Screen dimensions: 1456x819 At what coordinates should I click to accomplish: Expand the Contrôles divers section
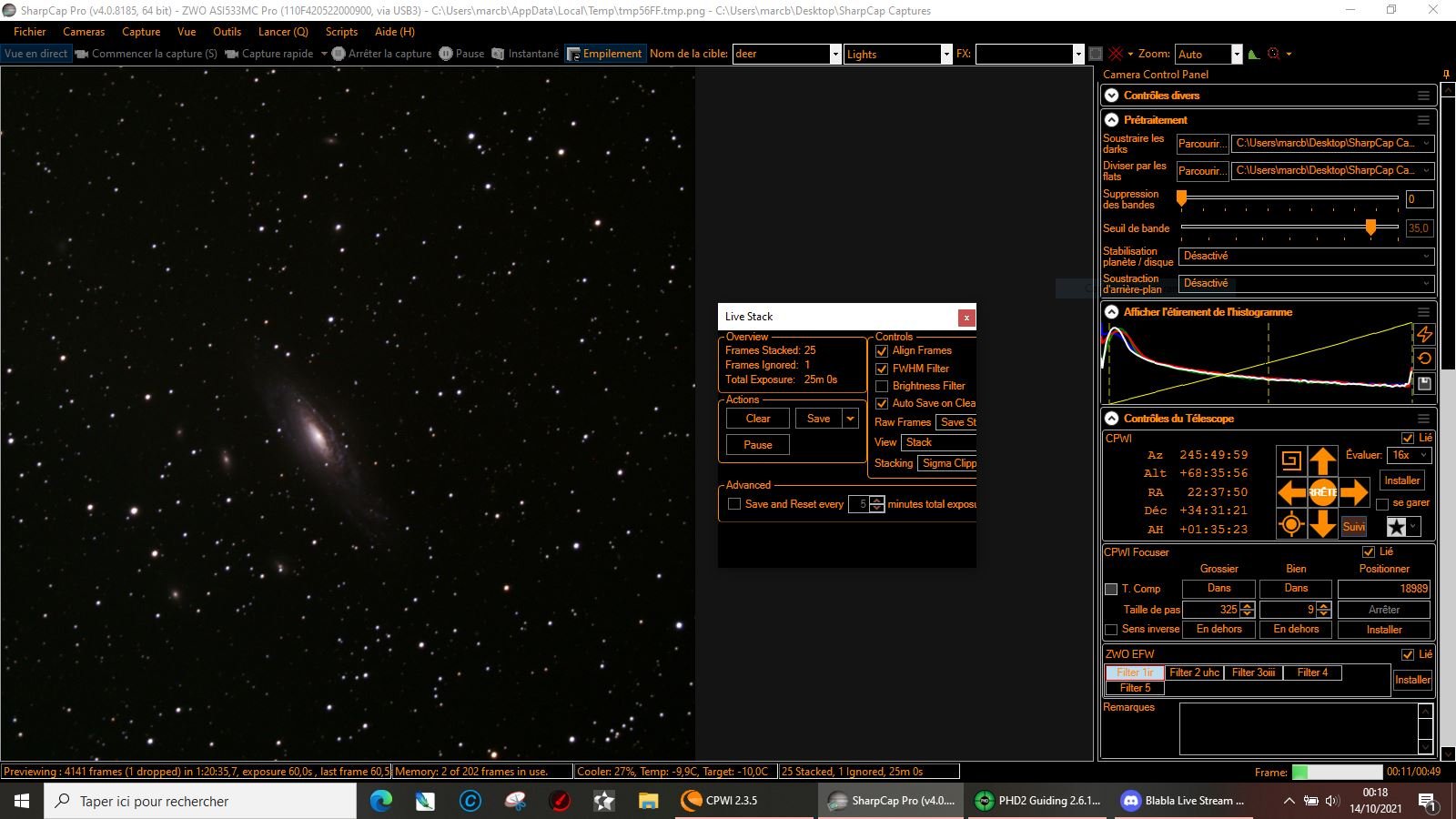point(1111,96)
